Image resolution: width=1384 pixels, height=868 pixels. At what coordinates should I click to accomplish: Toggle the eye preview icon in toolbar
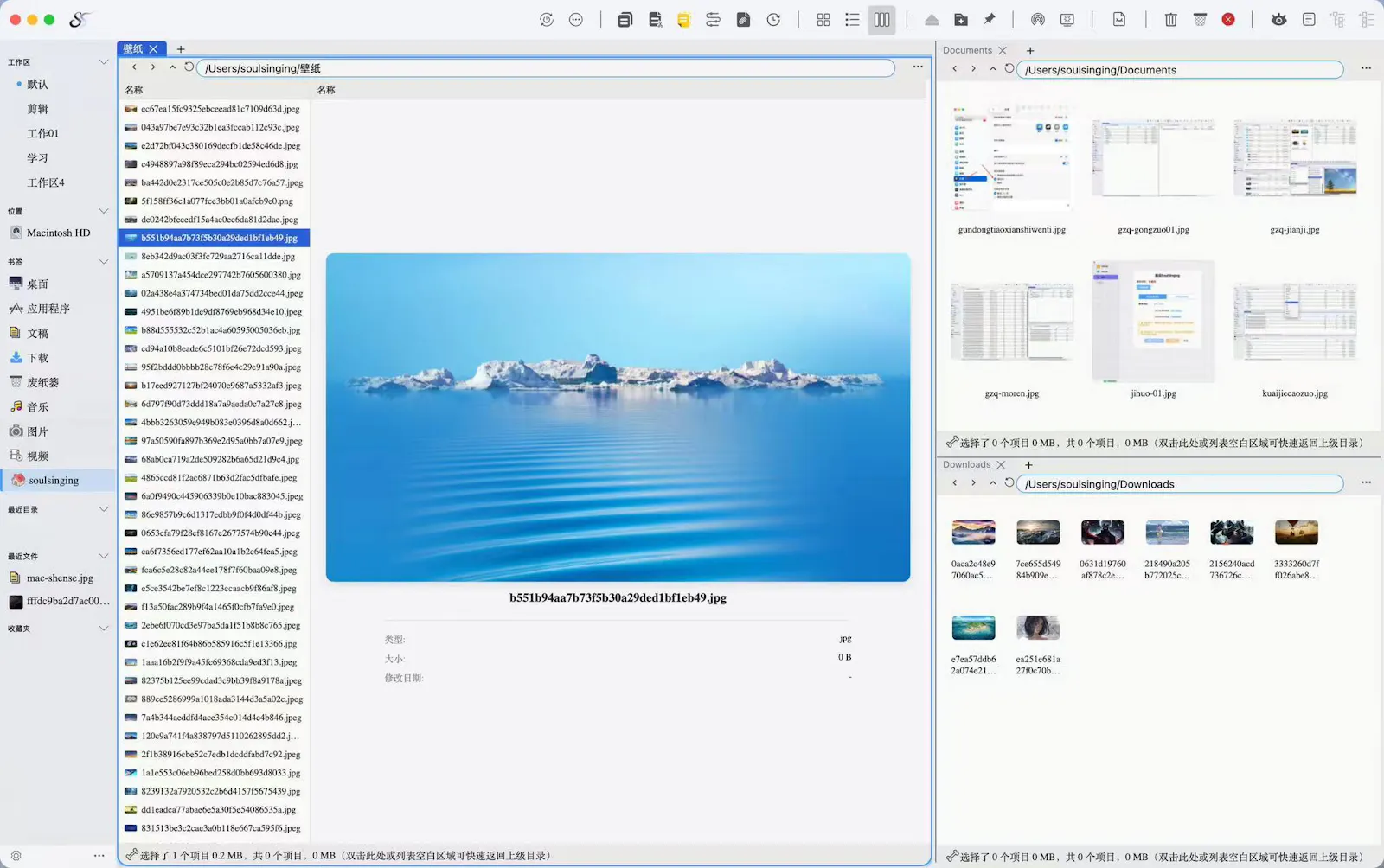click(x=1278, y=20)
